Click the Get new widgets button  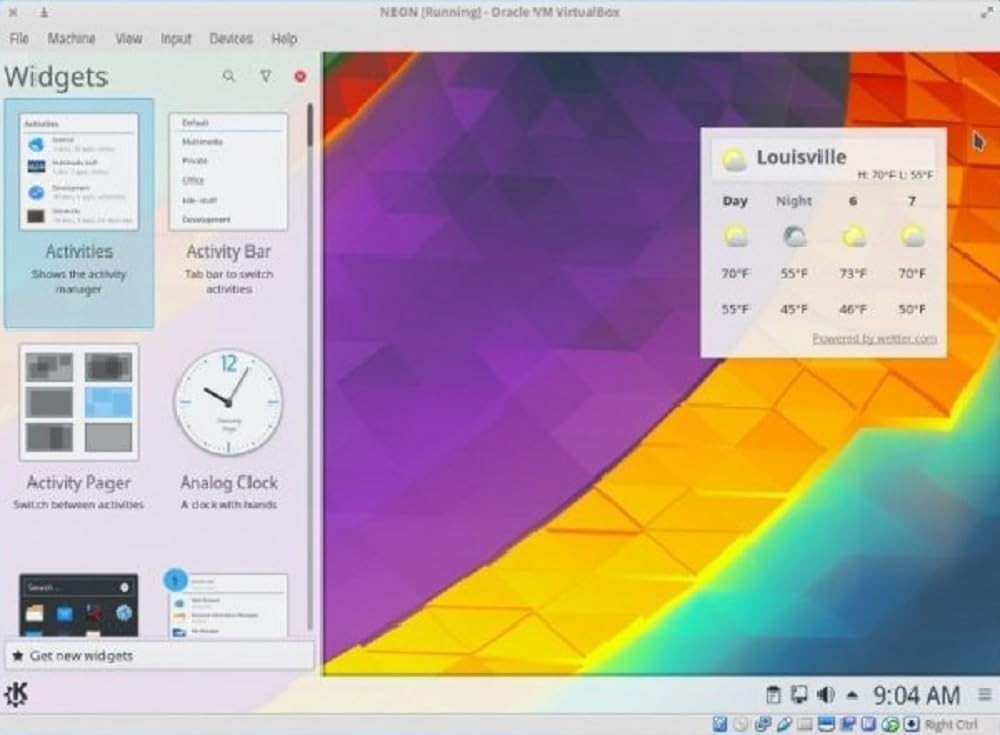(159, 655)
